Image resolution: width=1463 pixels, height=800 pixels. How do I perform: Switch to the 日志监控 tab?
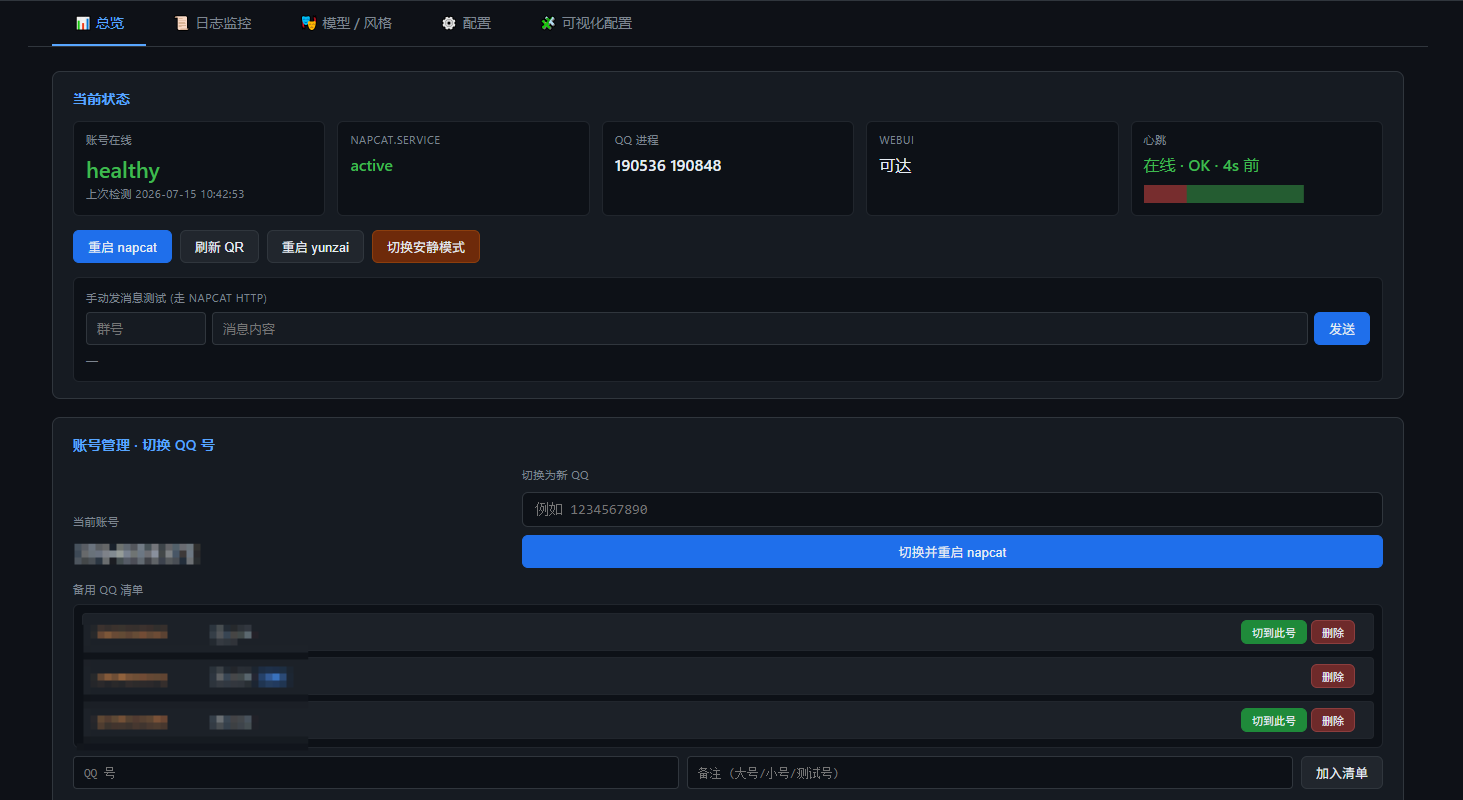click(x=213, y=23)
